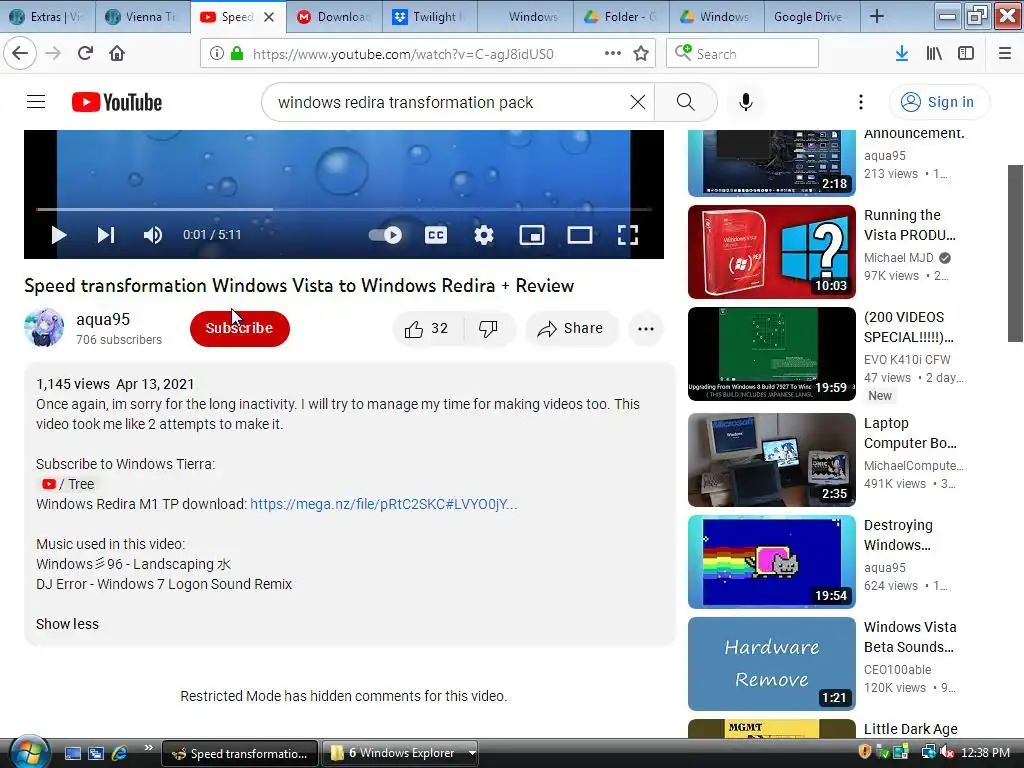Screen dimensions: 1024x768
Task: Open more actions ellipsis menu
Action: click(x=646, y=328)
